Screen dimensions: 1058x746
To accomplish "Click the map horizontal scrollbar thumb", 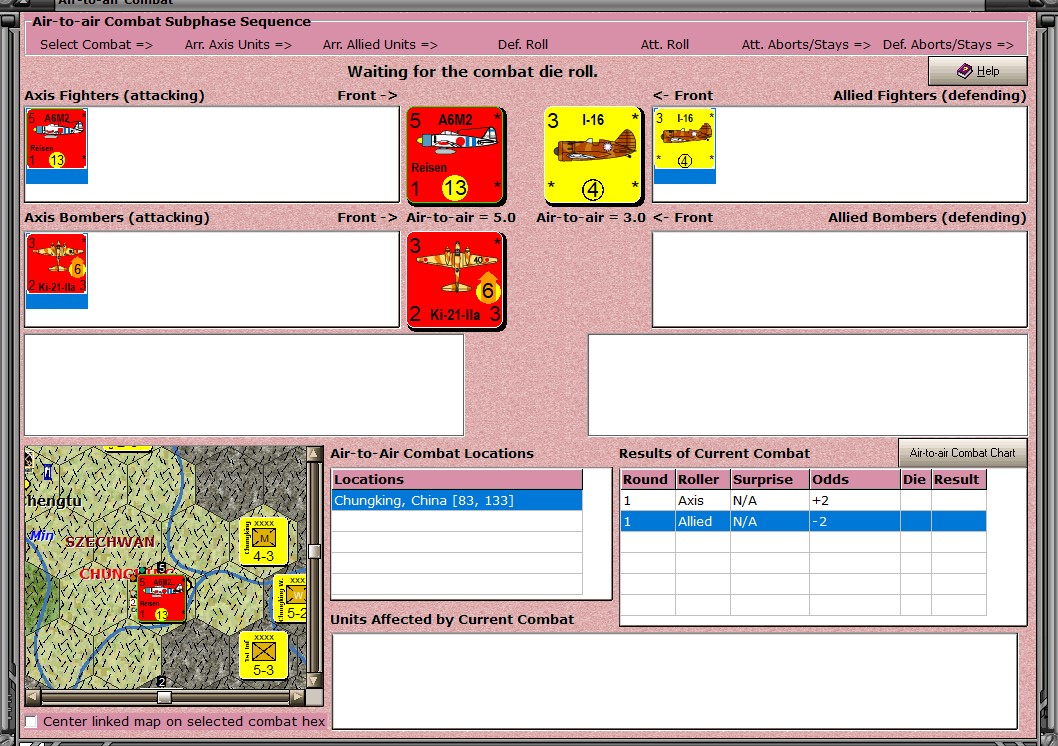I will [x=164, y=697].
